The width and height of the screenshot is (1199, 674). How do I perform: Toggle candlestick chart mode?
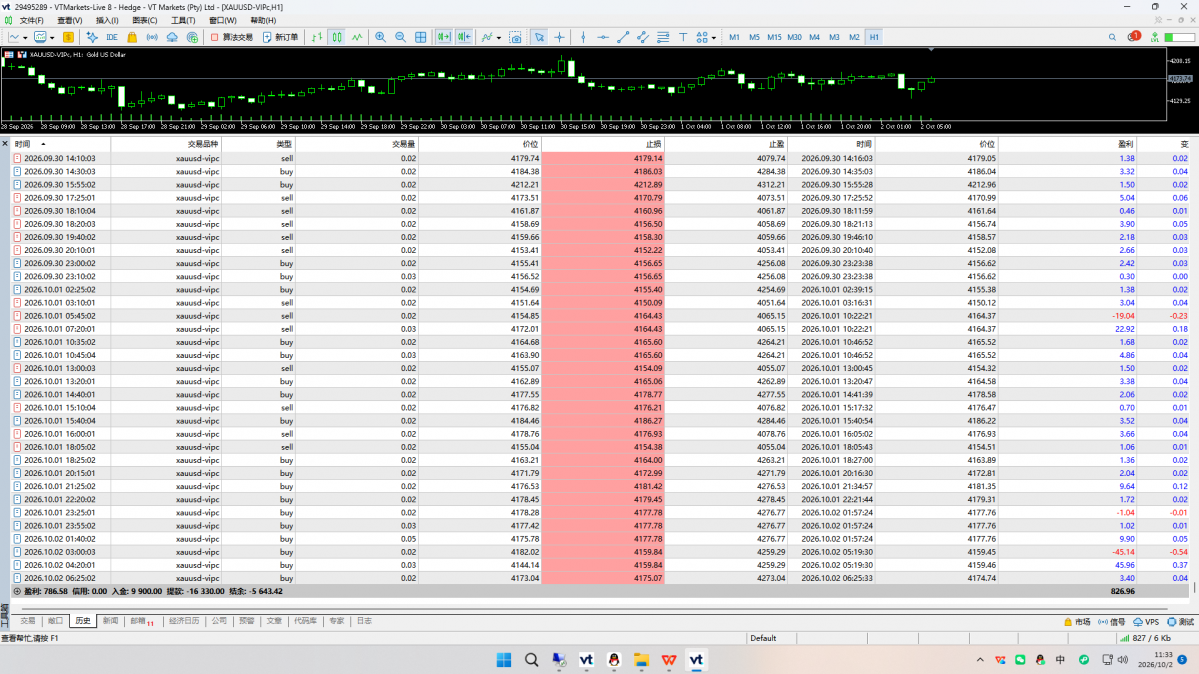coord(336,37)
